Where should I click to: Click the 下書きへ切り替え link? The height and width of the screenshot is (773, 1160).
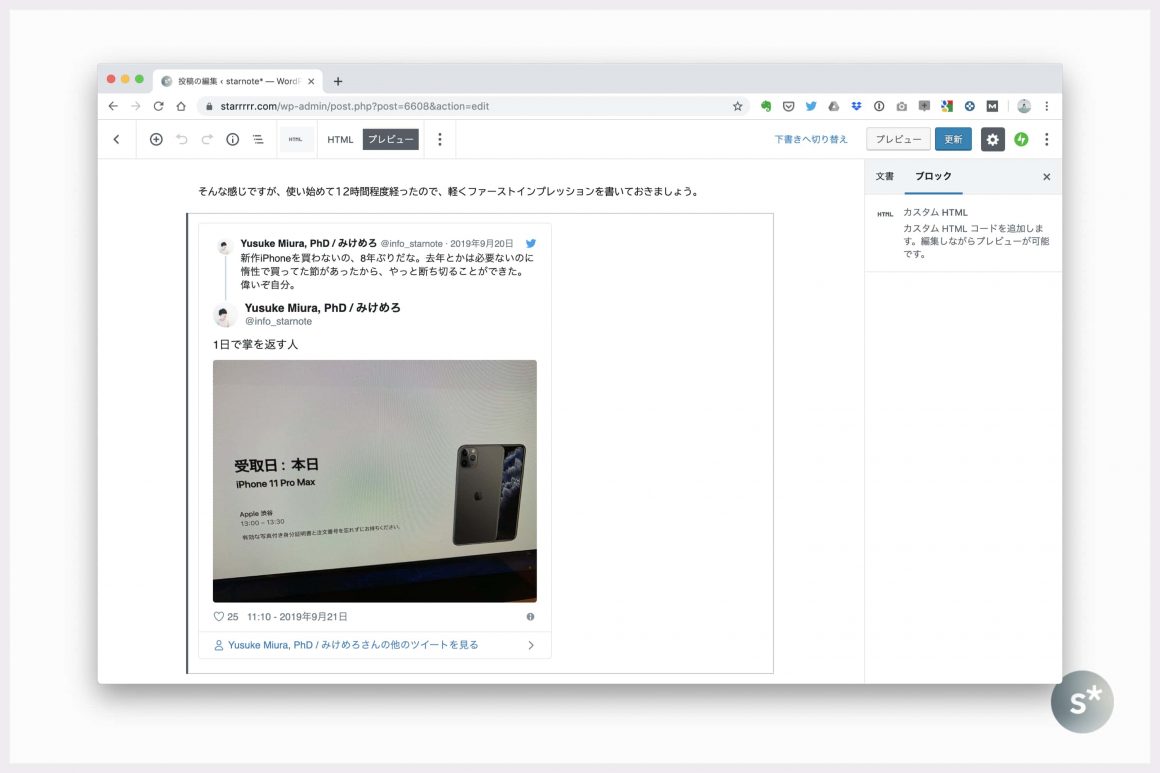tap(811, 140)
